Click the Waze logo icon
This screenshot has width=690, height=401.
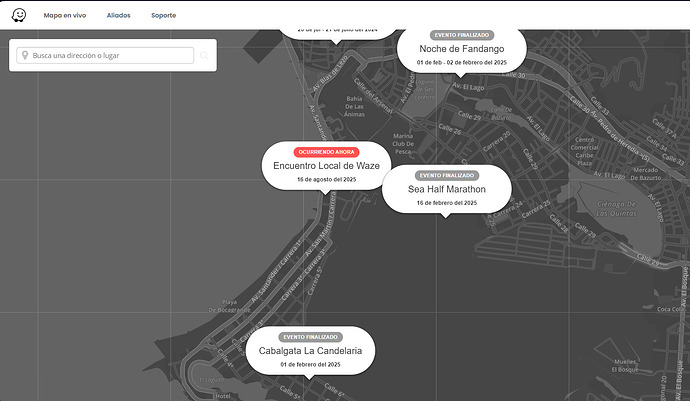click(x=20, y=15)
